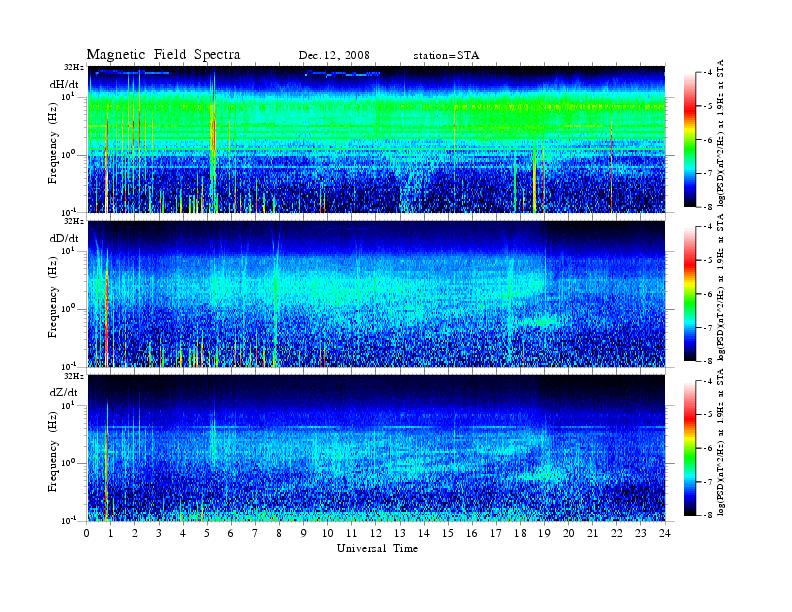
Task: Click the color bar beside the dH/dt spectrogram
Action: (689, 139)
